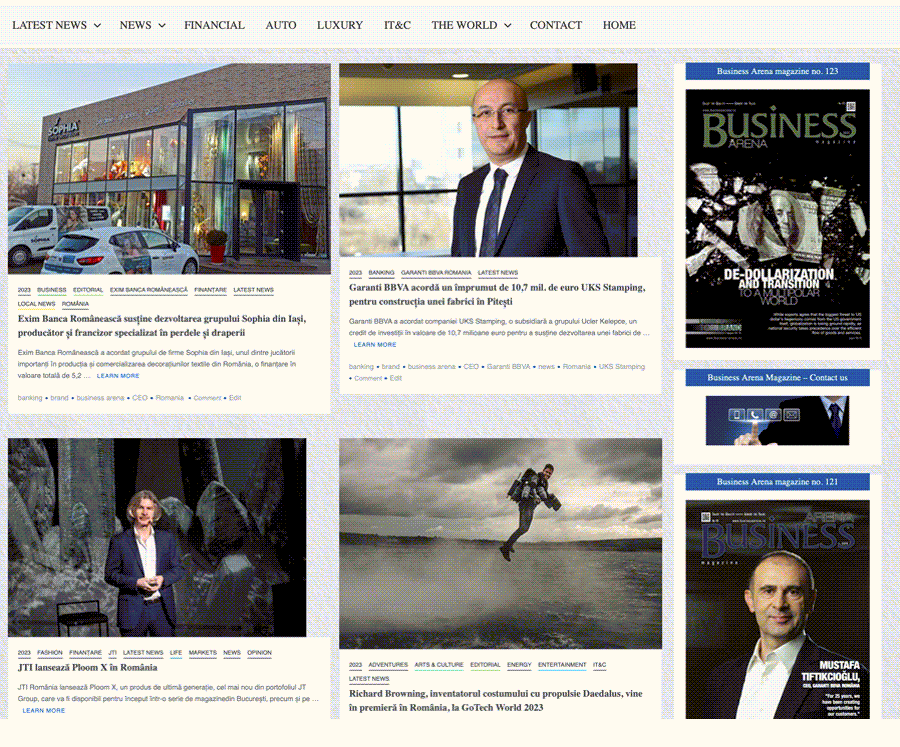Click the UKS Stamping tag link
The width and height of the screenshot is (900, 747).
622,366
